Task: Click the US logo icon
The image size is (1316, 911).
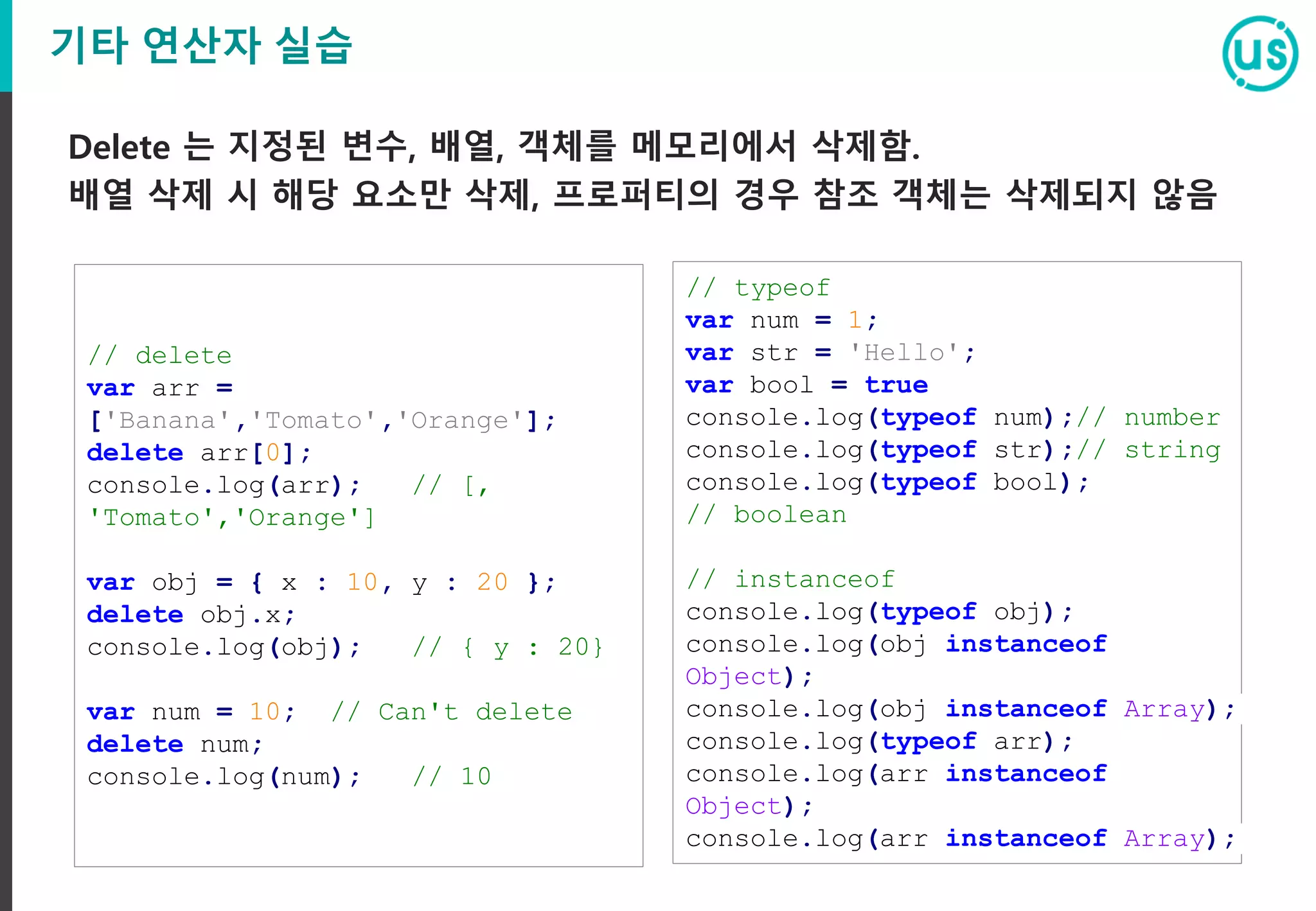Action: coord(1260,53)
